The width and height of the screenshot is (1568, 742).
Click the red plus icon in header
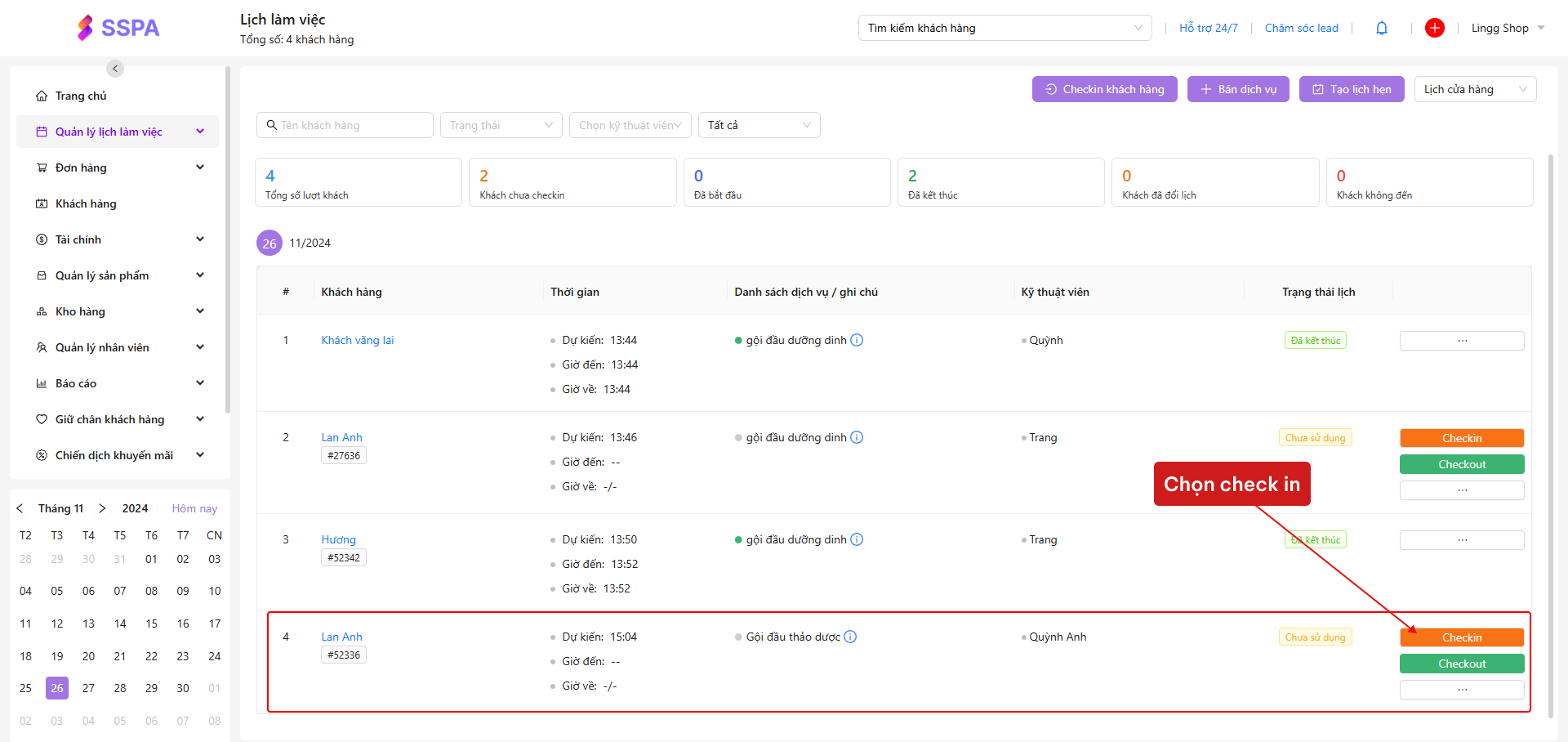[x=1434, y=29]
